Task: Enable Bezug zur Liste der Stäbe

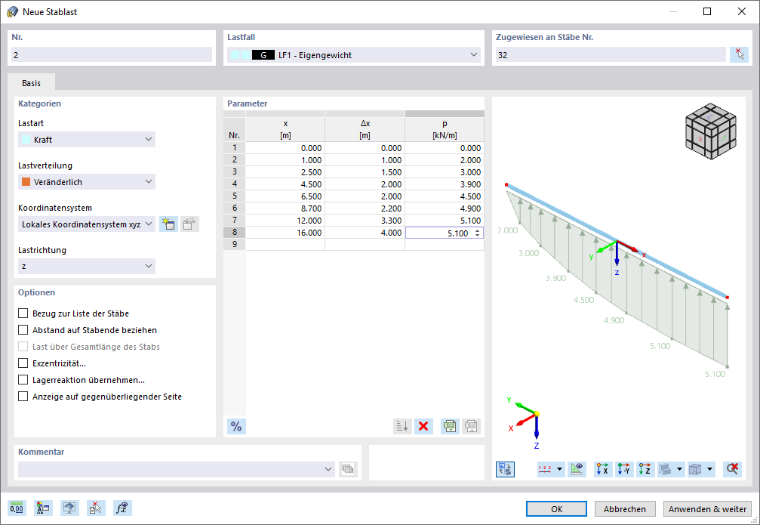Action: [x=23, y=313]
